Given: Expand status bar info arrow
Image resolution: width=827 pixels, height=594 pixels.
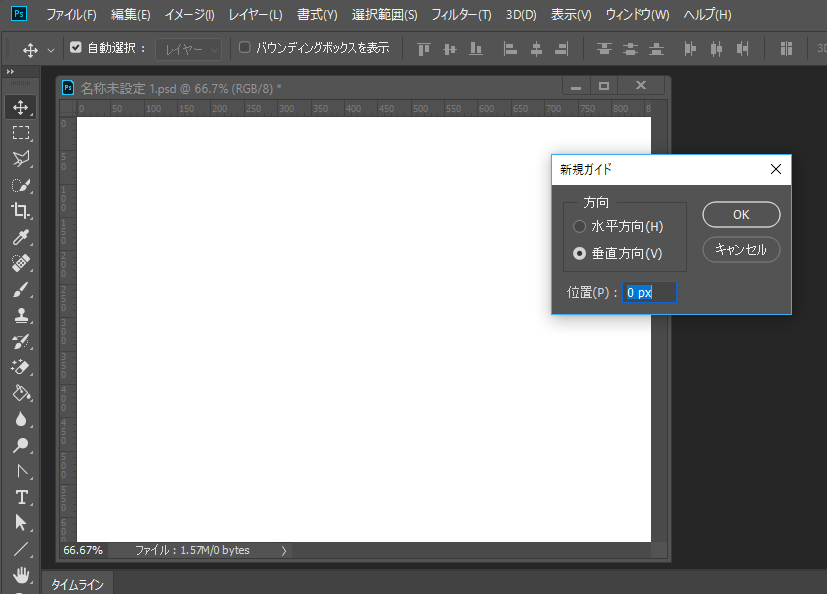Looking at the screenshot, I should 284,550.
